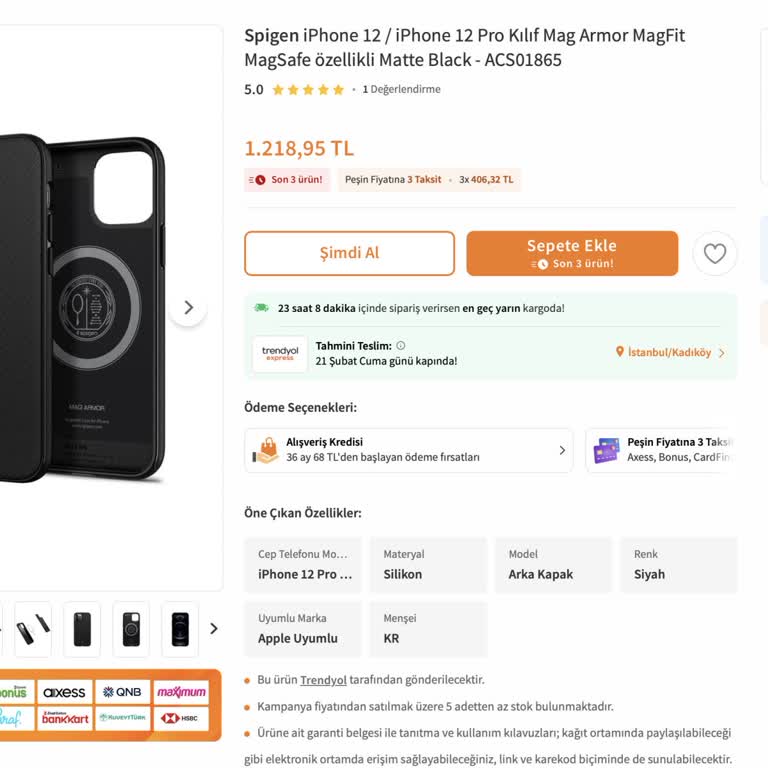The width and height of the screenshot is (768, 768).
Task: Select the case back view thumbnail
Action: click(x=82, y=629)
